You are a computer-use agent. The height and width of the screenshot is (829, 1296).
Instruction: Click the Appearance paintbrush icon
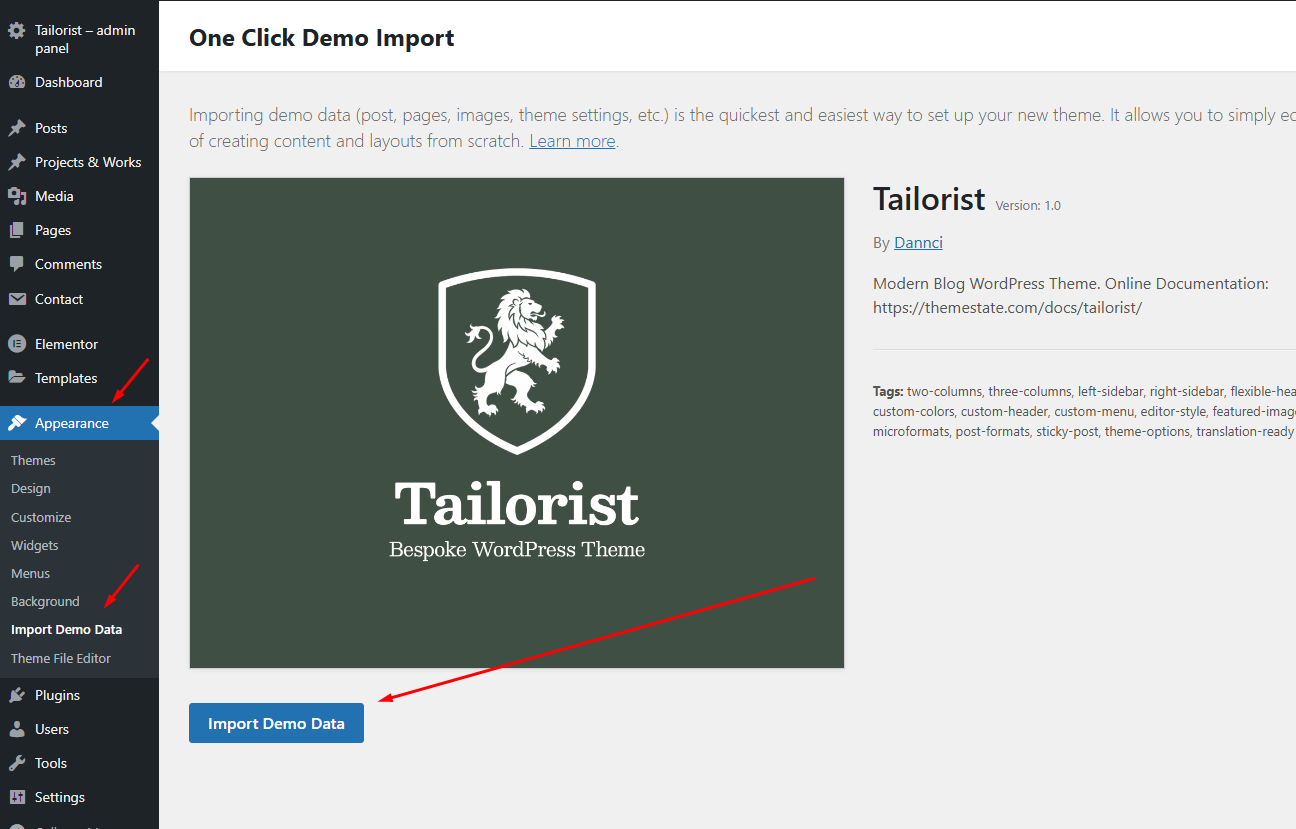pos(16,423)
